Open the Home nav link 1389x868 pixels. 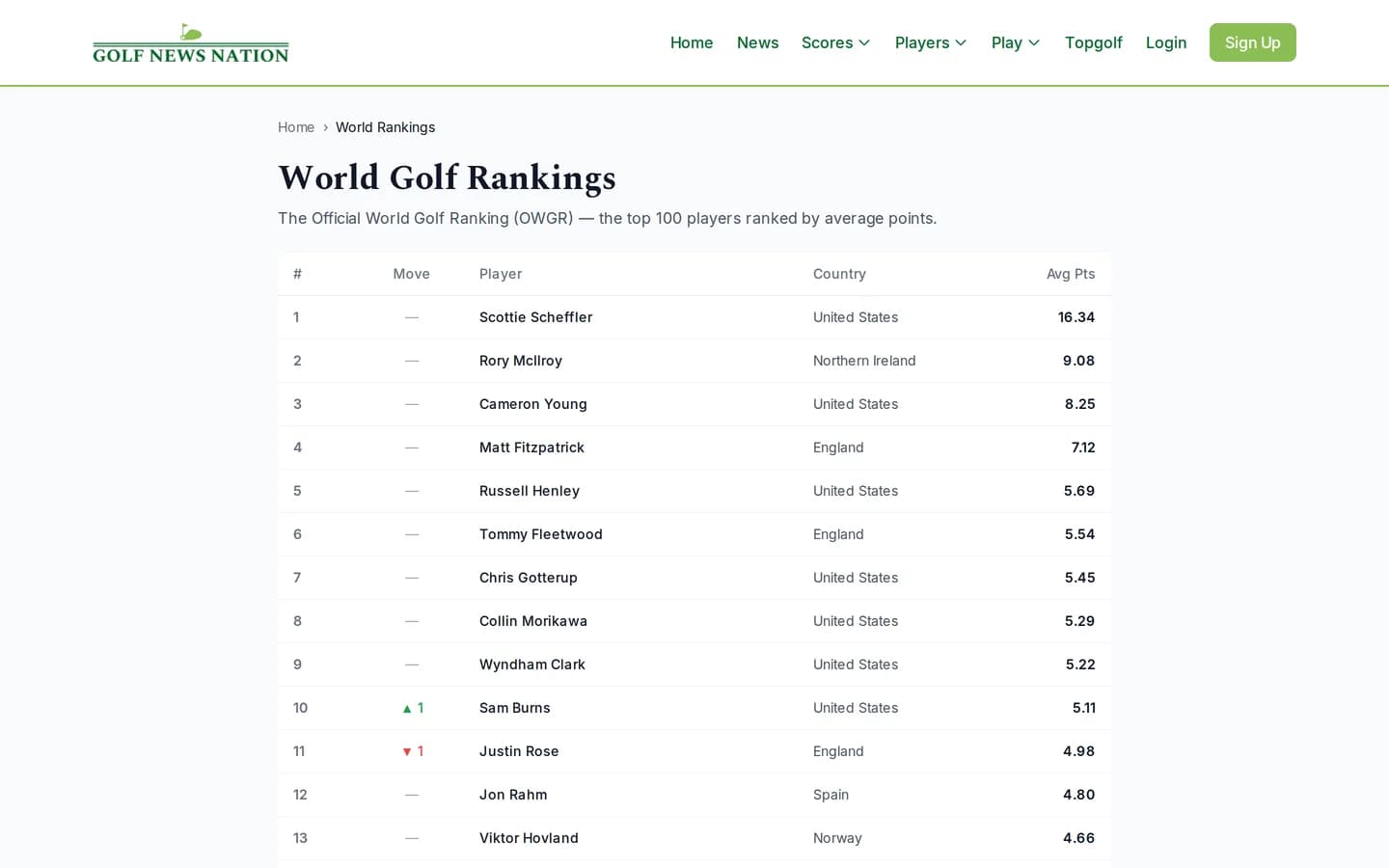[x=692, y=42]
